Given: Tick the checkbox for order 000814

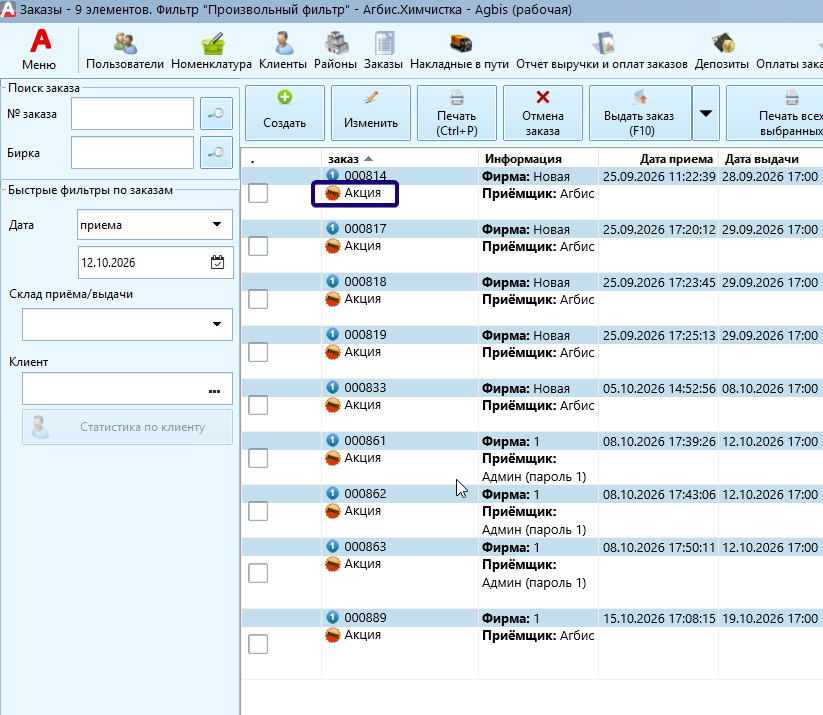Looking at the screenshot, I should click(x=258, y=193).
